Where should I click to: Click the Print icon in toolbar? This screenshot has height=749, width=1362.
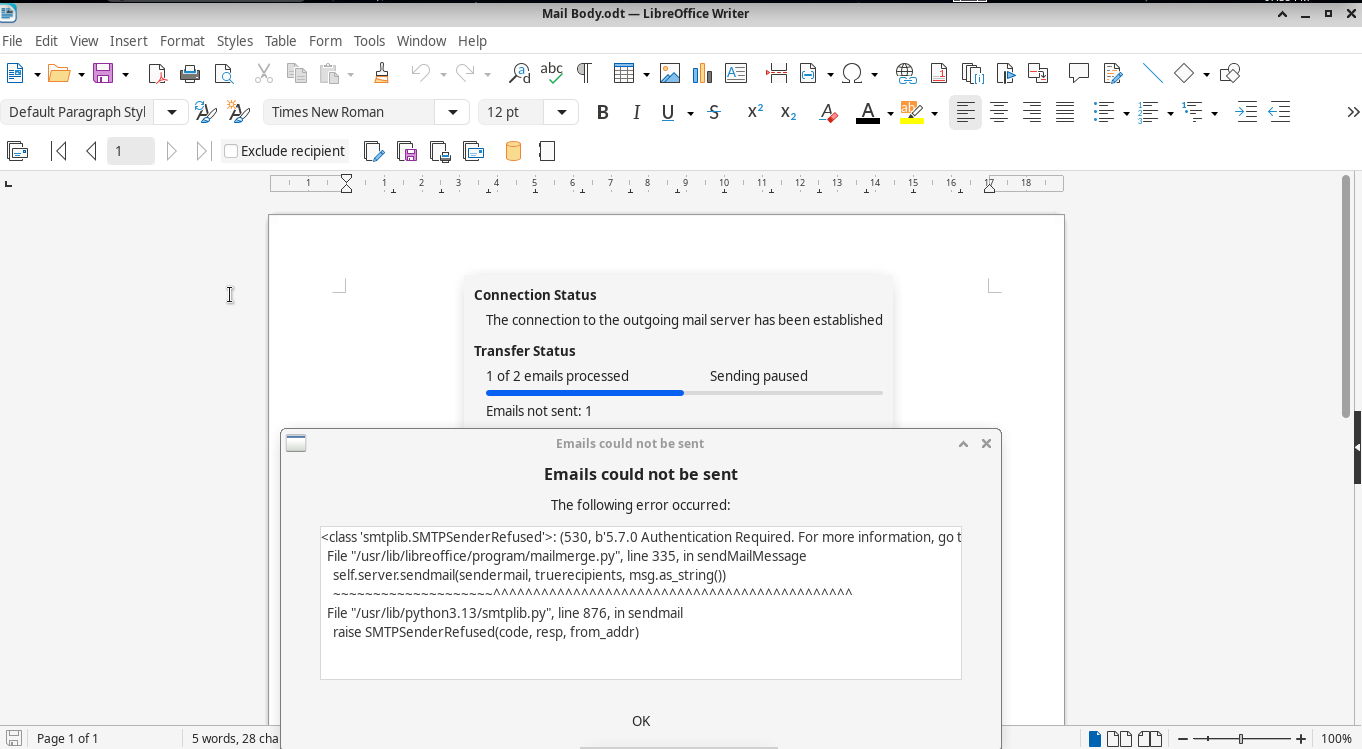[190, 73]
